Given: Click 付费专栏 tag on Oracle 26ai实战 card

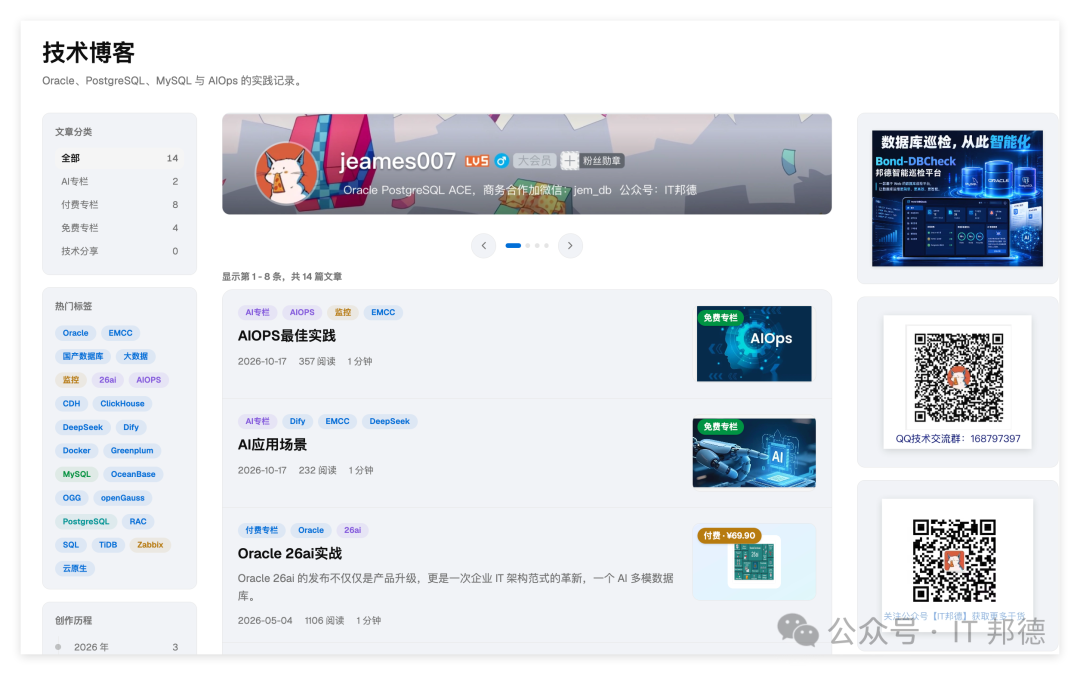Looking at the screenshot, I should click(262, 530).
